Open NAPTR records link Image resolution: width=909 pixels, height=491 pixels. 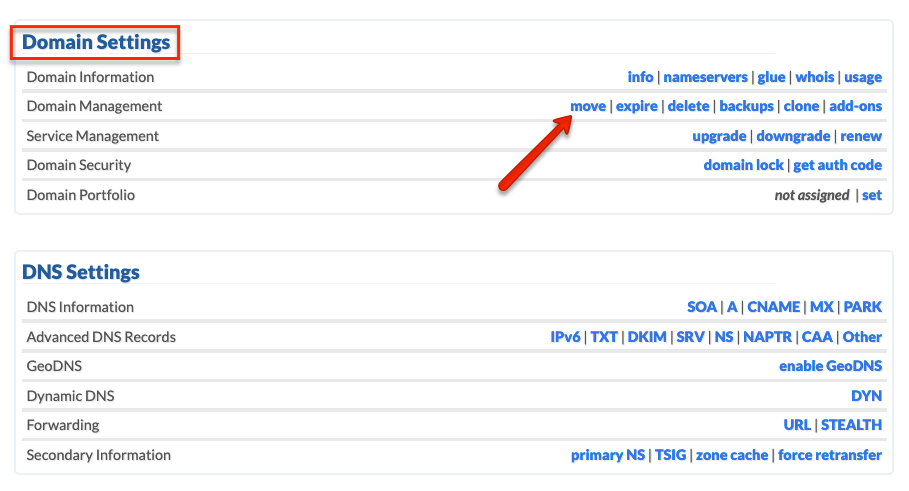point(767,337)
